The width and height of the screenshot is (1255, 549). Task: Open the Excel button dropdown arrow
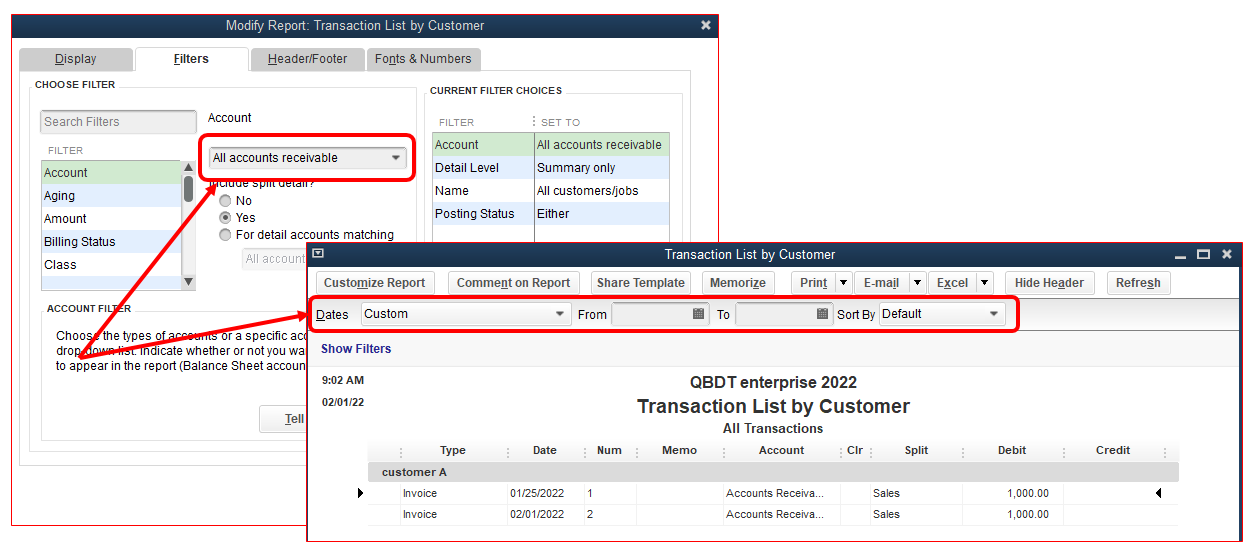pos(985,283)
